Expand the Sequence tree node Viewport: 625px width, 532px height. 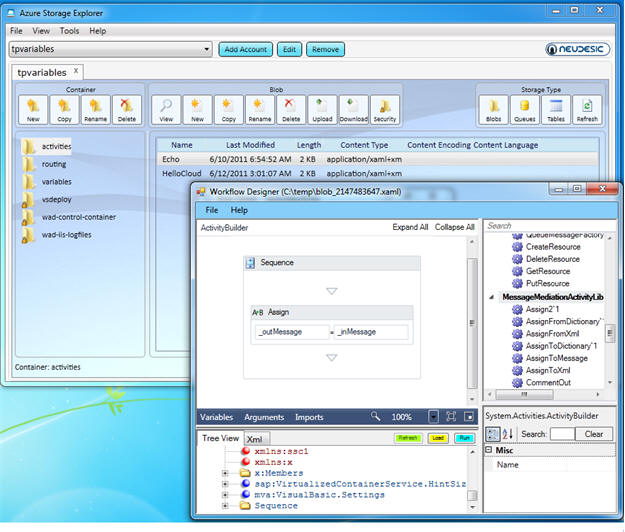[225, 506]
